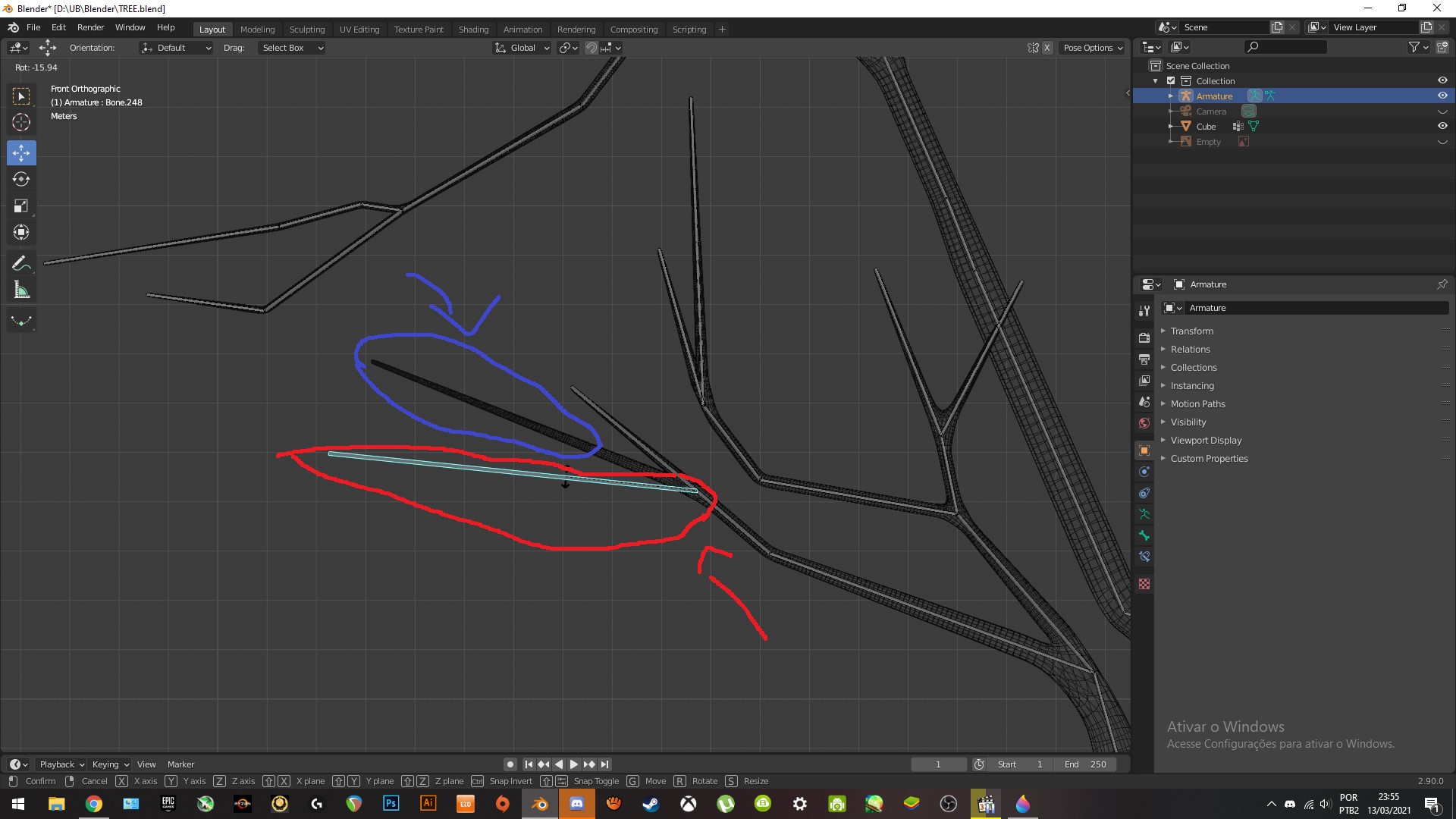Select the Breakdowner pose tool

pos(21,321)
